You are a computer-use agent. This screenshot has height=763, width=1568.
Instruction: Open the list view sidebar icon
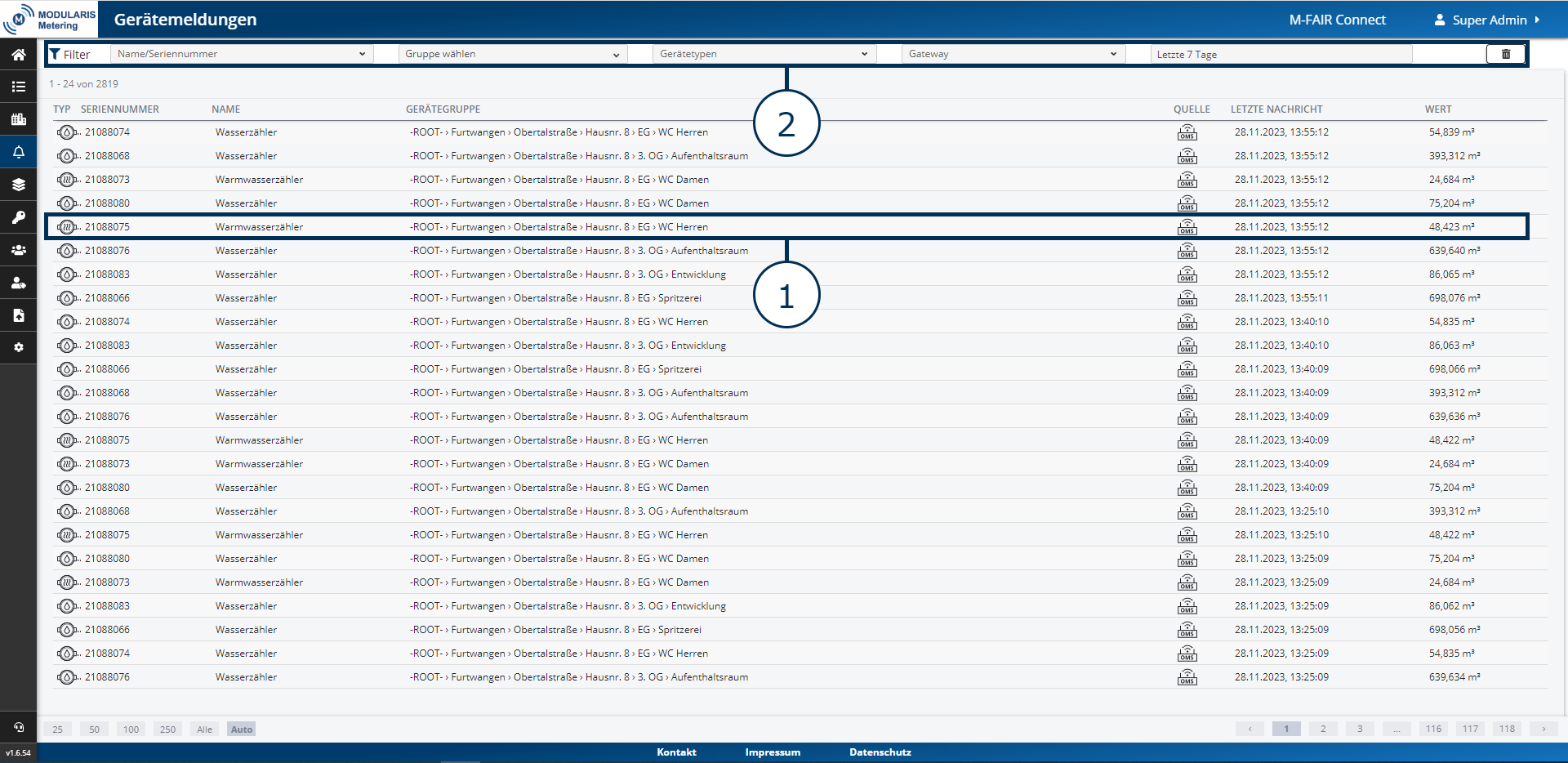point(18,87)
